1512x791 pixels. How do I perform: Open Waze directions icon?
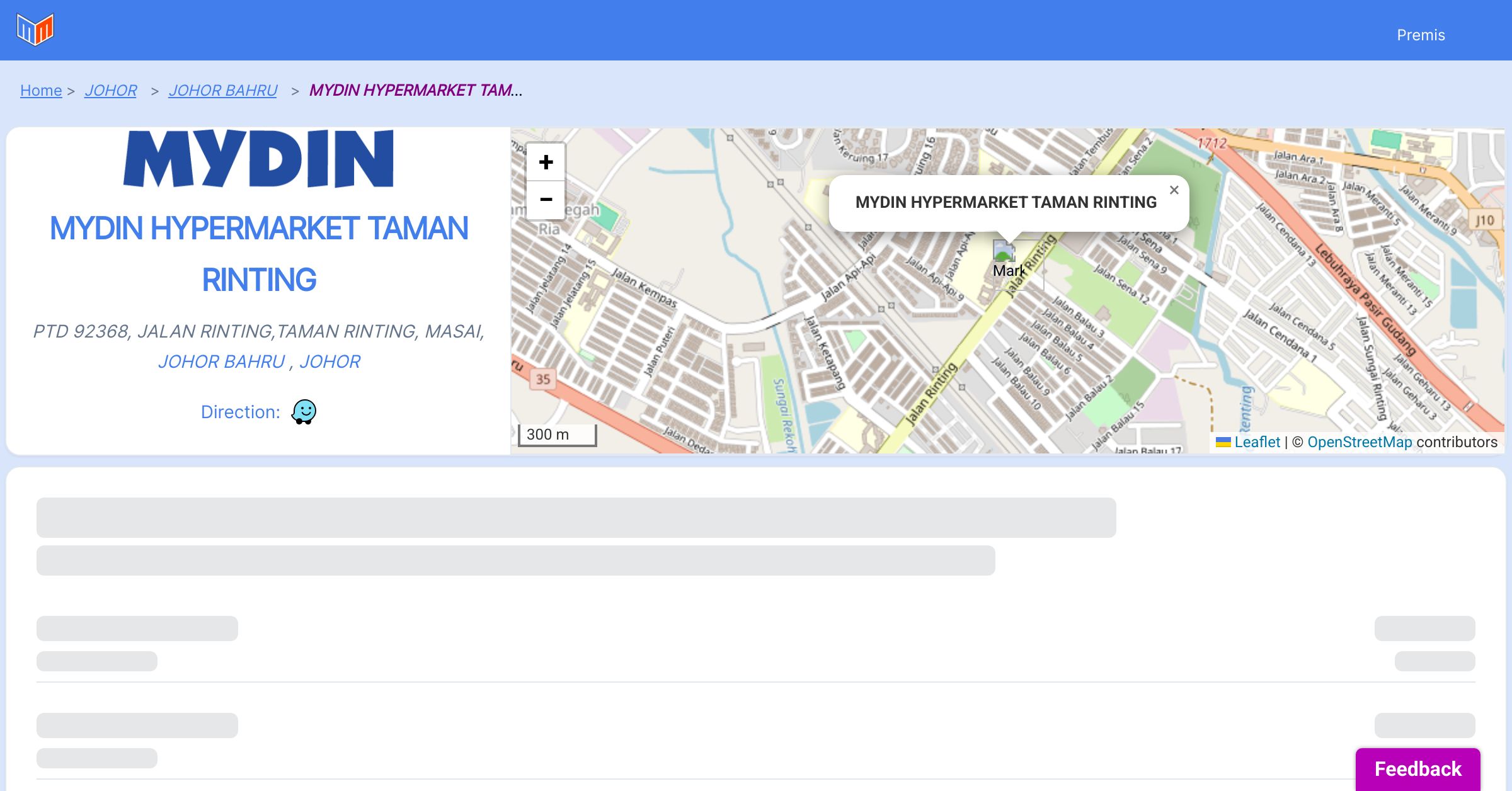click(x=304, y=412)
